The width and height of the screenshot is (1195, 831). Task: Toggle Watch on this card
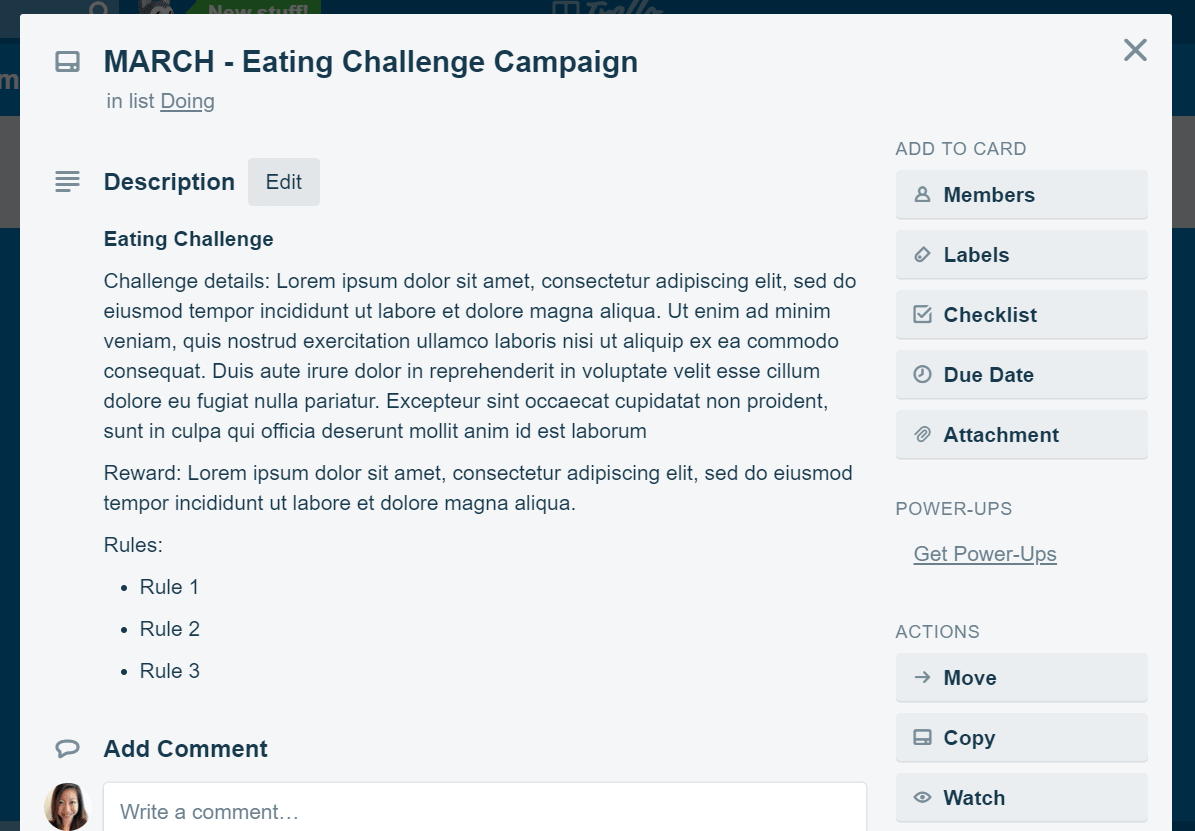(1021, 798)
